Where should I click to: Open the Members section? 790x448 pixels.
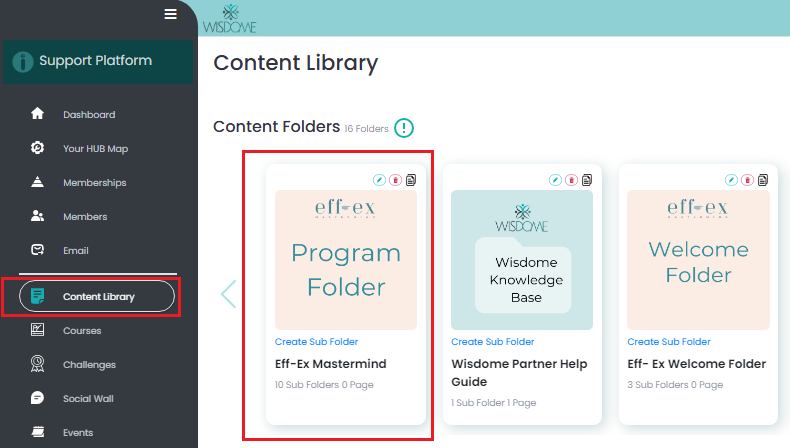click(85, 217)
